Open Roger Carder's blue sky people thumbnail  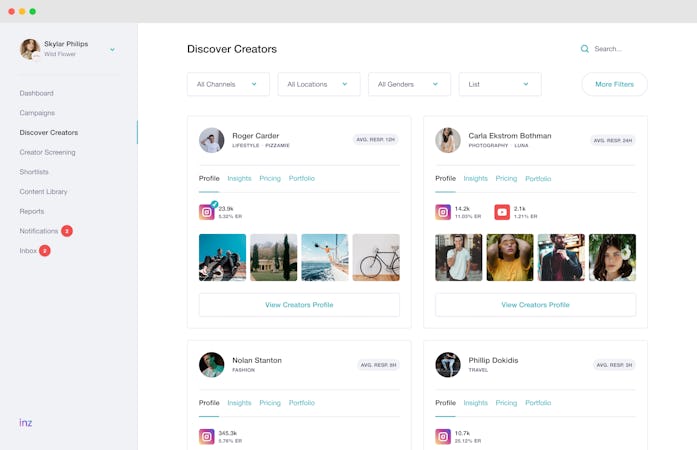pyautogui.click(x=222, y=257)
